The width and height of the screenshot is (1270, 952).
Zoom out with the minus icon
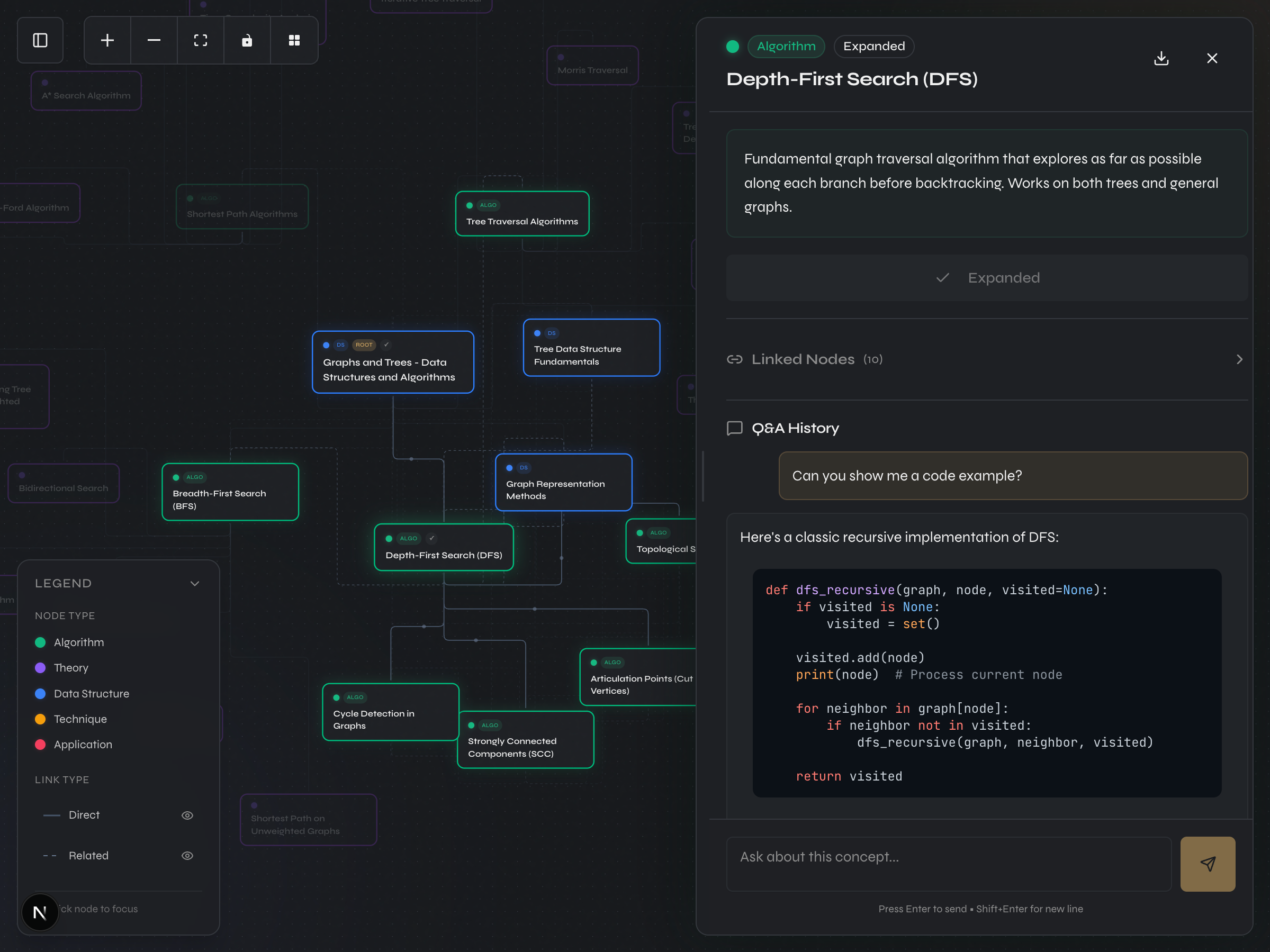pos(154,40)
